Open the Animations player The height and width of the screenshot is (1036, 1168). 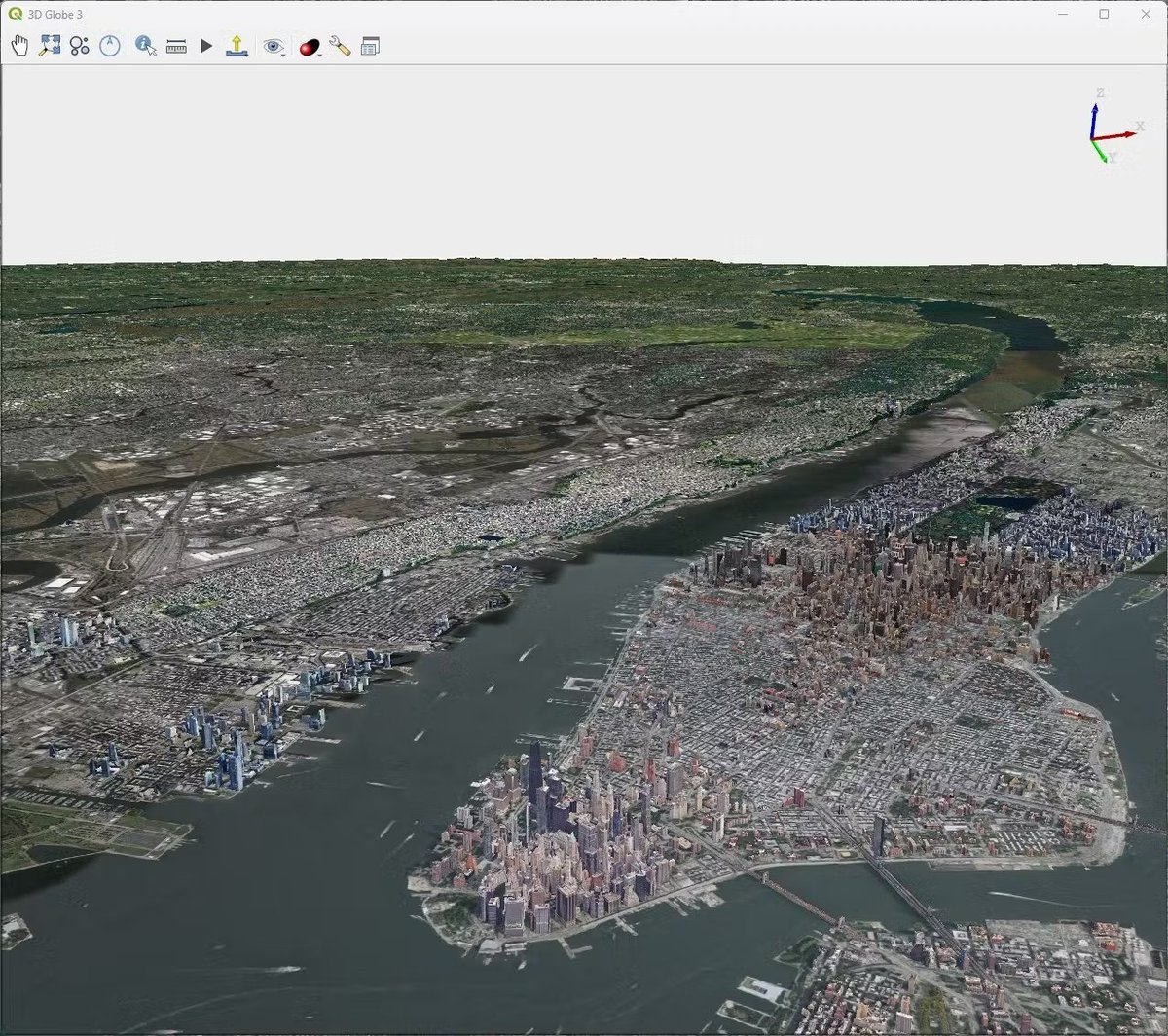pyautogui.click(x=206, y=44)
